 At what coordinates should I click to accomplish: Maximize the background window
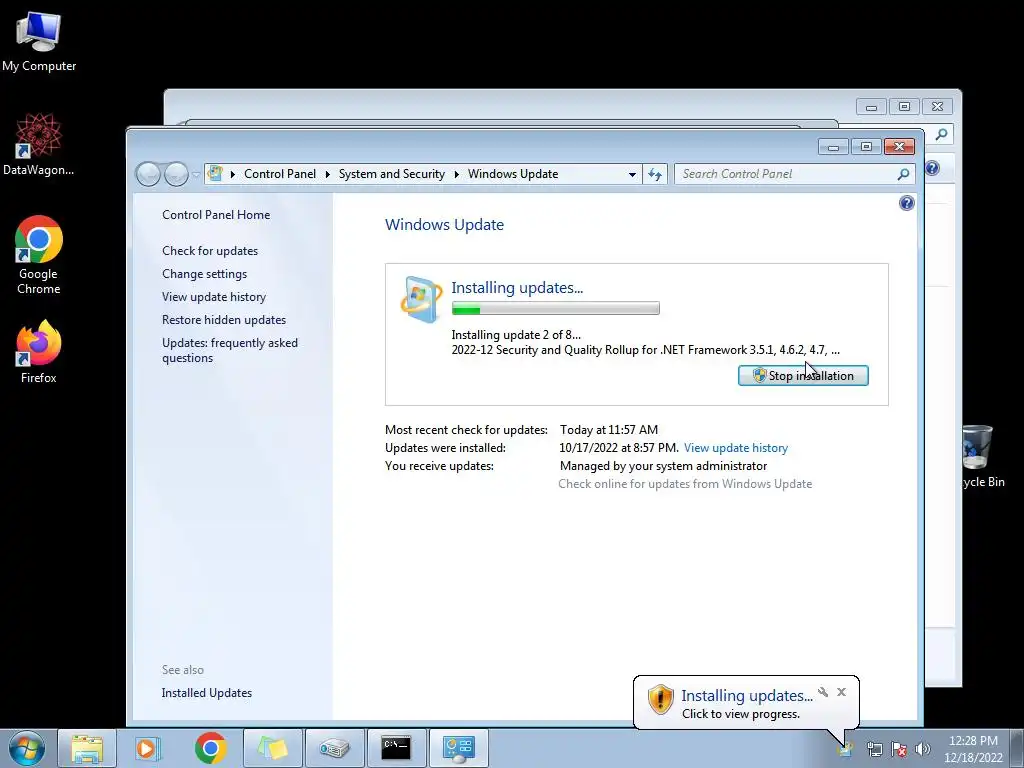click(x=904, y=106)
